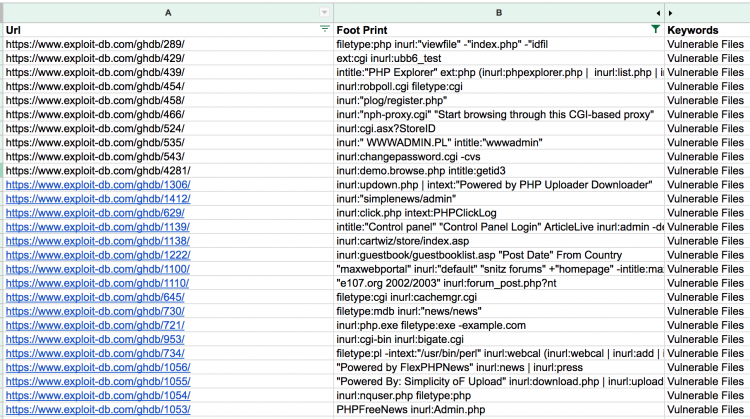
Task: Open column A dropdown arrow
Action: [324, 13]
